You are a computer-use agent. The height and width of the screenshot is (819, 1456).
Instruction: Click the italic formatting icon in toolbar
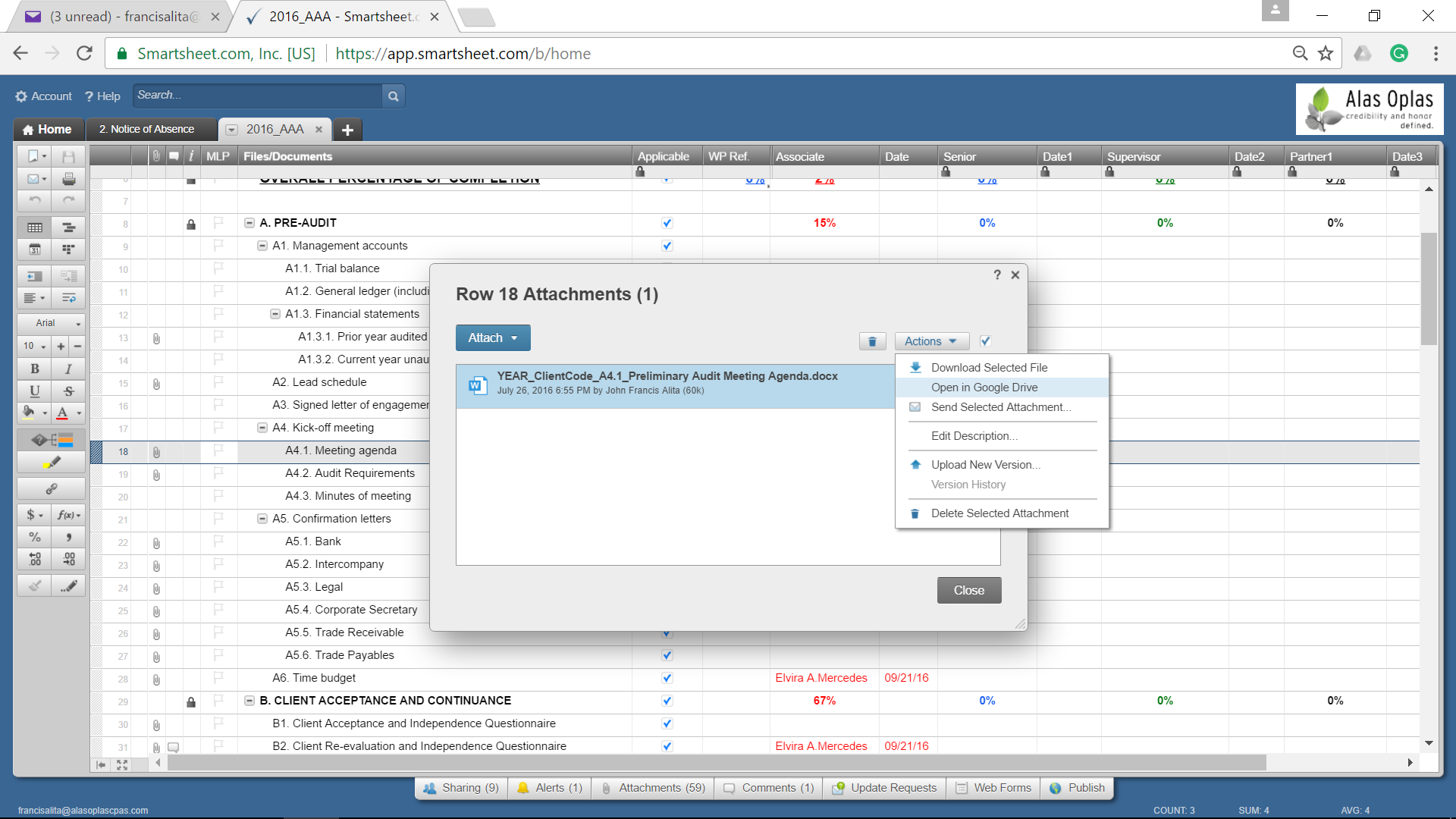[68, 369]
